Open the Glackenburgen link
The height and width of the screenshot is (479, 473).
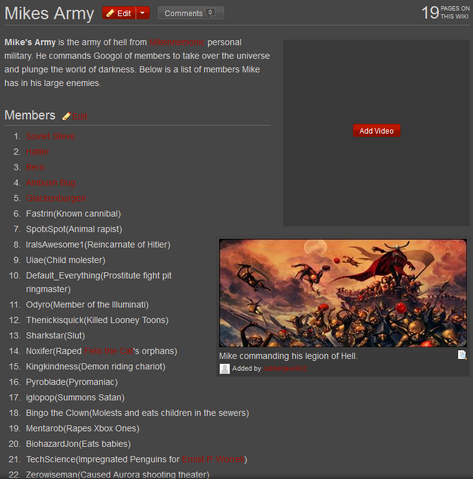click(x=56, y=198)
